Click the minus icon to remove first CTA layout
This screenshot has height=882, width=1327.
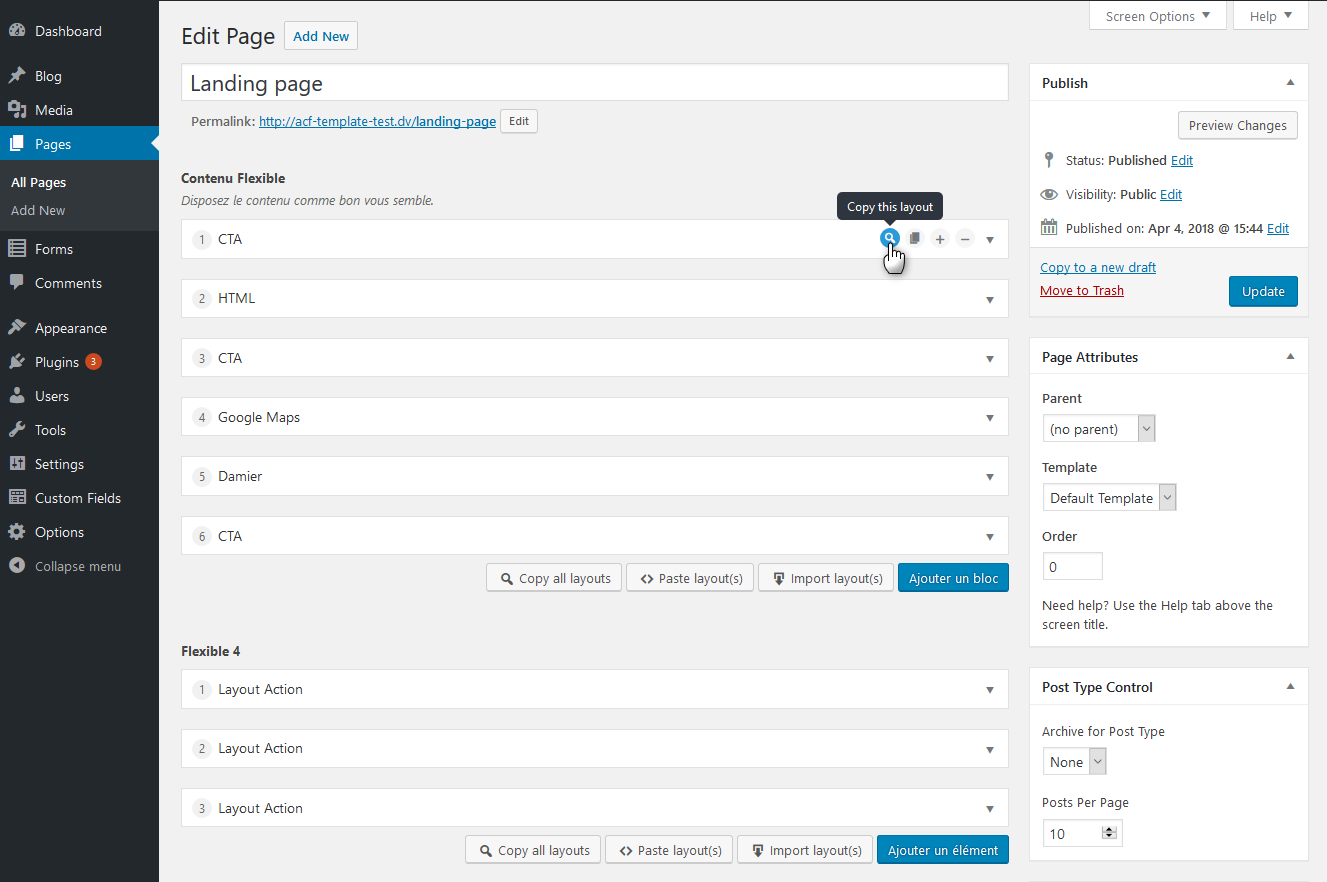(965, 239)
